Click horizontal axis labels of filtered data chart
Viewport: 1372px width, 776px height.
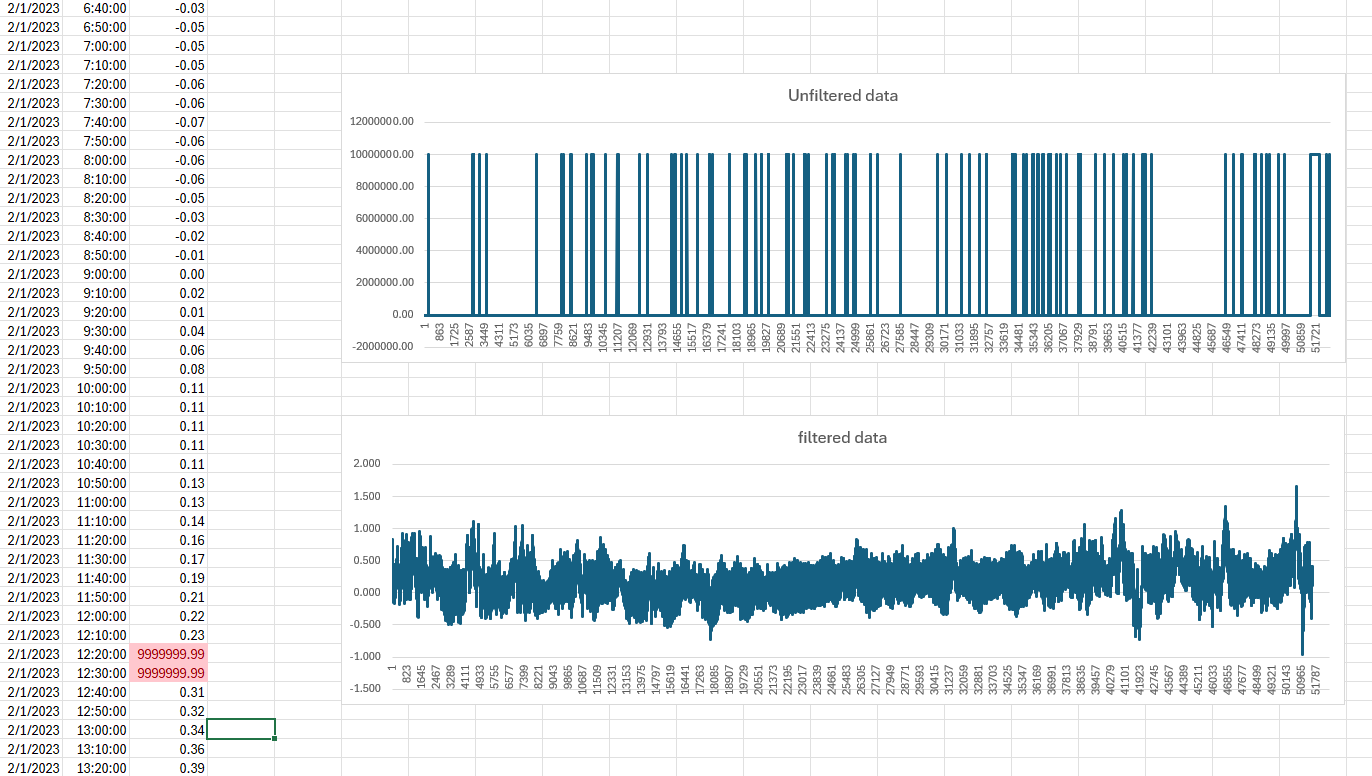tap(850, 680)
